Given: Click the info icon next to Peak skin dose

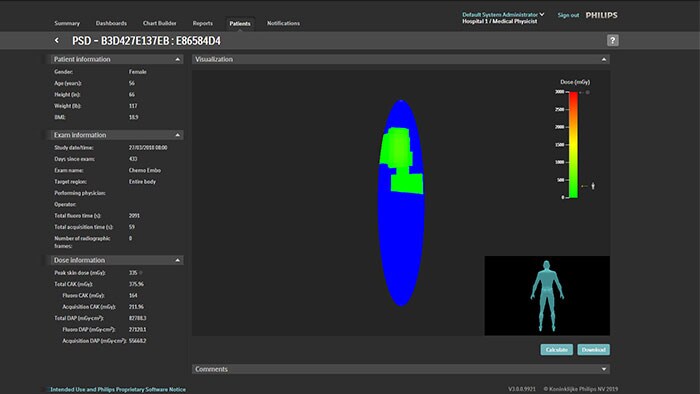Looking at the screenshot, I should 141,273.
